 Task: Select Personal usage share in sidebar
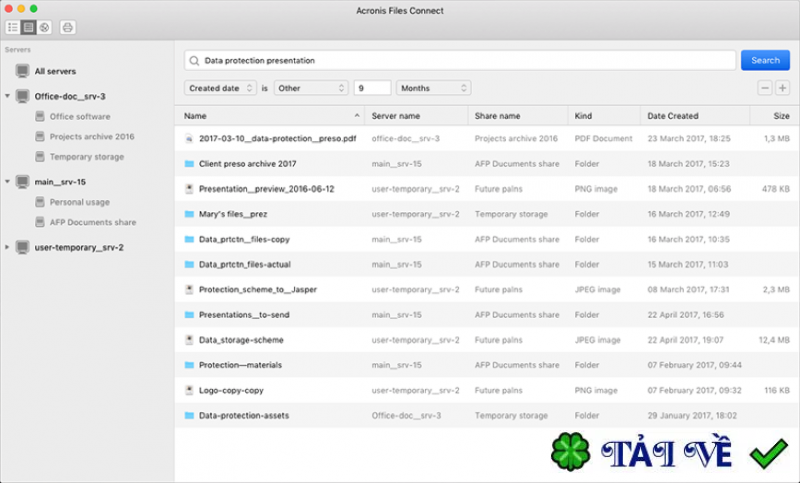point(80,202)
